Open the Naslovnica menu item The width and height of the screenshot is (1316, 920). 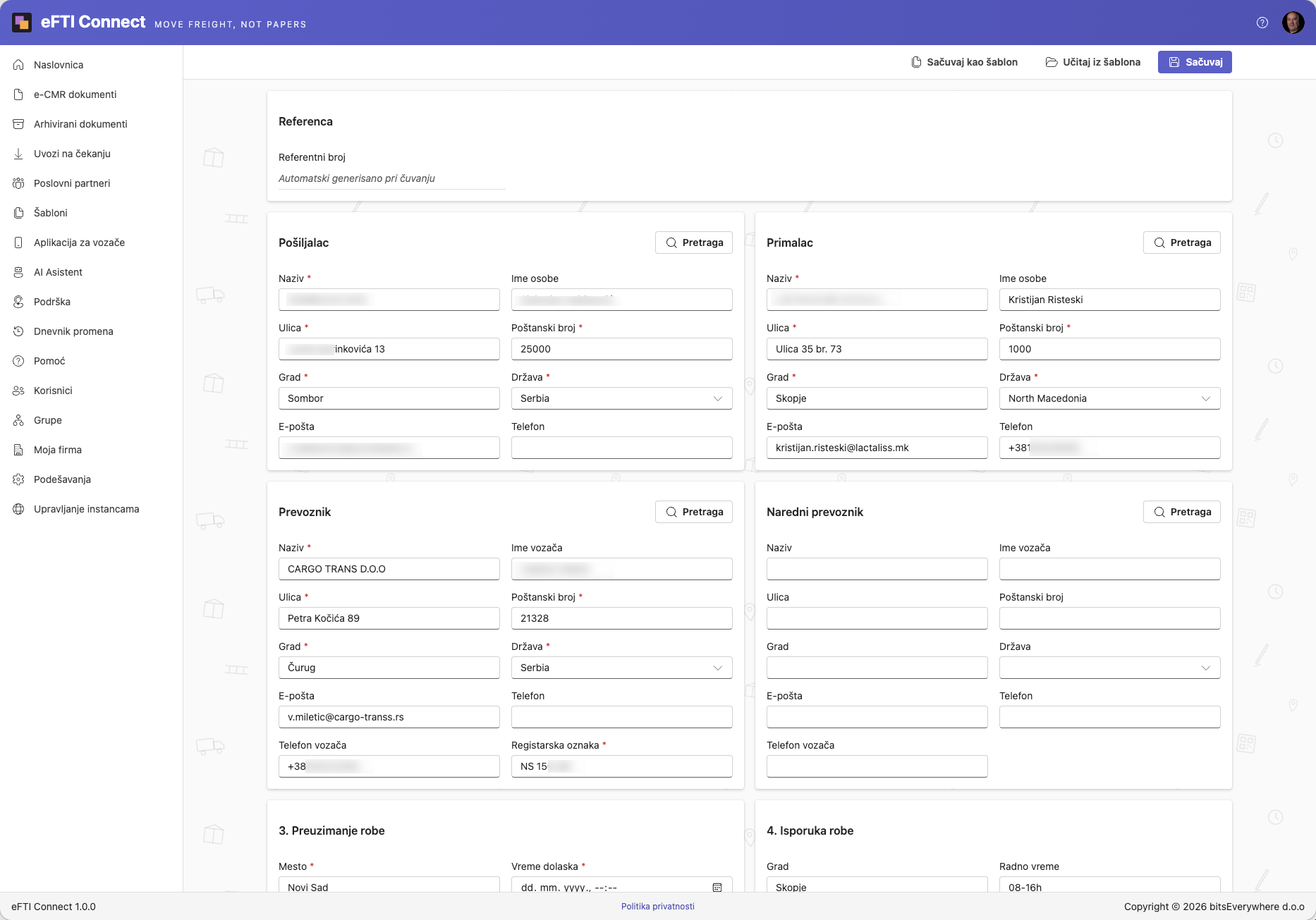click(x=91, y=65)
